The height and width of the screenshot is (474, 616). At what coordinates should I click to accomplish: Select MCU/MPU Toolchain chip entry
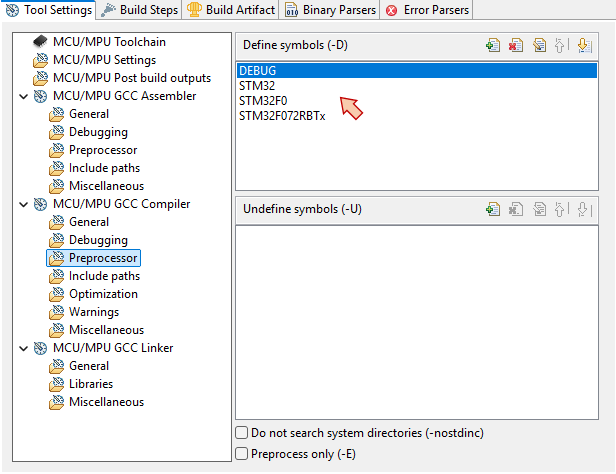click(109, 42)
